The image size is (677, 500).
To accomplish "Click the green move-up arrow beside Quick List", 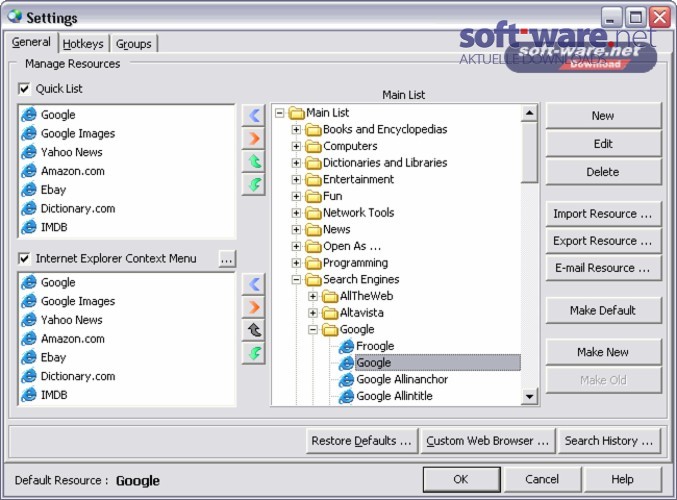I will coord(254,162).
